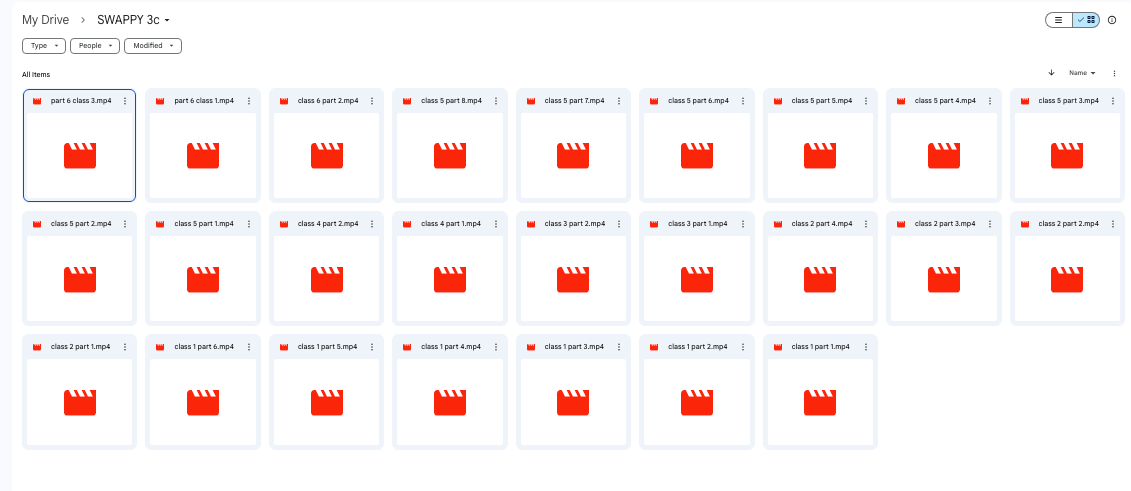Click three-dot menu on class 1 part 1.mp4
The image size is (1131, 491).
coord(866,347)
